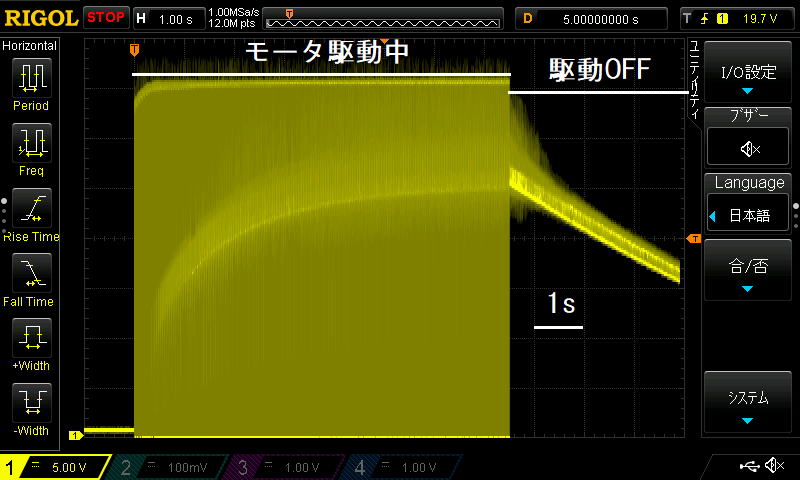
Task: Click the RIGOL logo
Action: (41, 18)
